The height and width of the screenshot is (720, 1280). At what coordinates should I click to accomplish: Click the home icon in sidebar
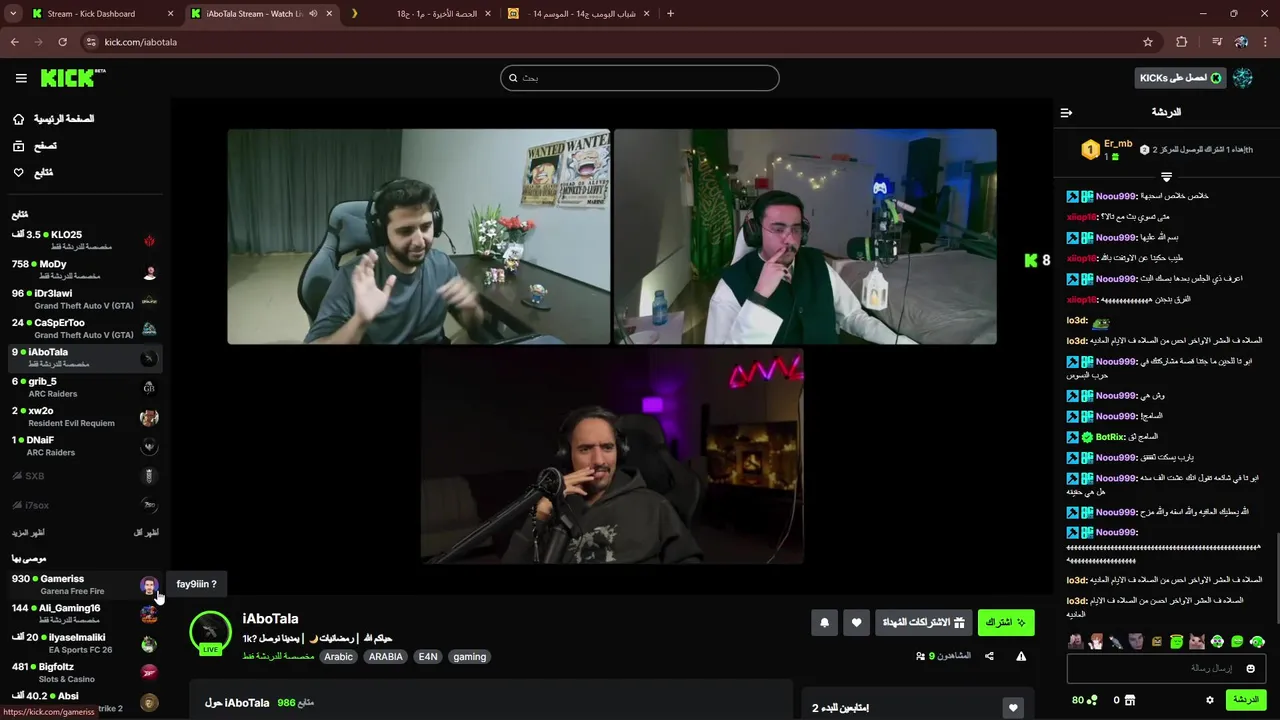point(18,119)
